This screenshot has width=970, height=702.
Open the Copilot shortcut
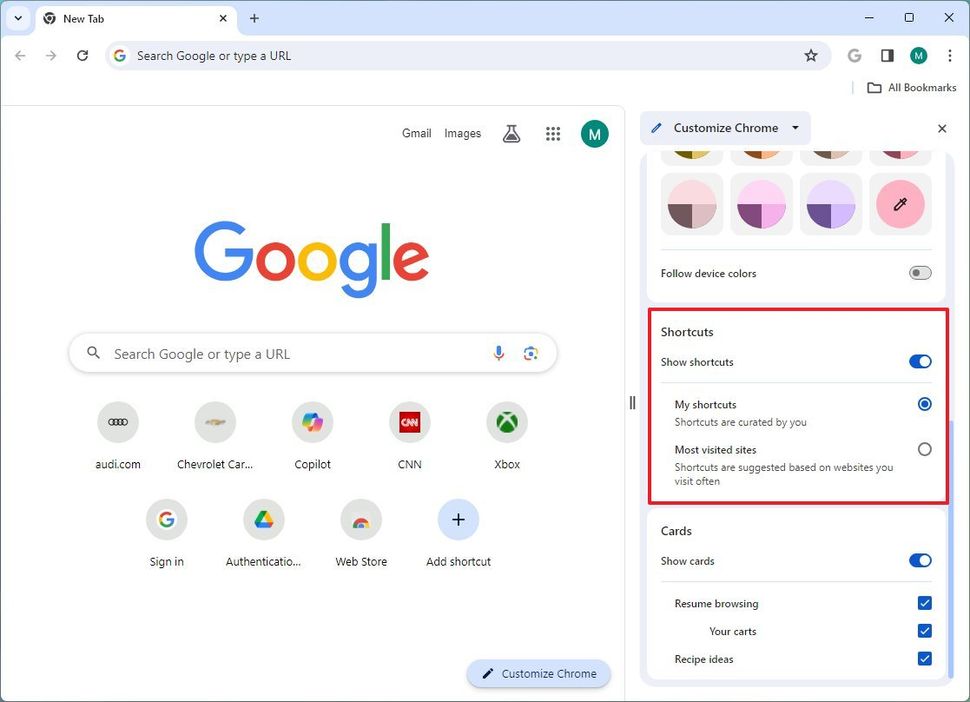click(x=311, y=421)
